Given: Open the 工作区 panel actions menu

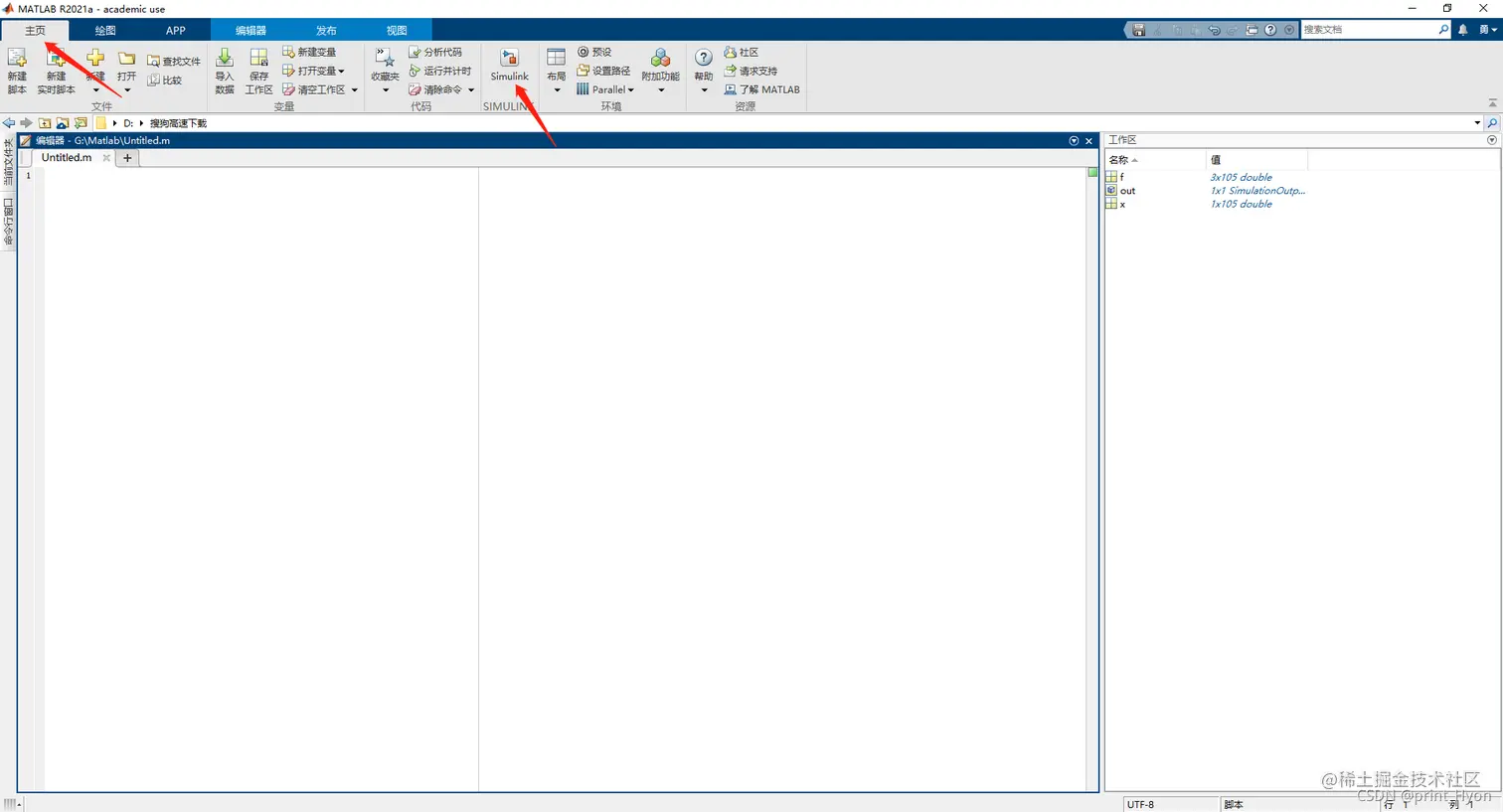Looking at the screenshot, I should 1492,140.
